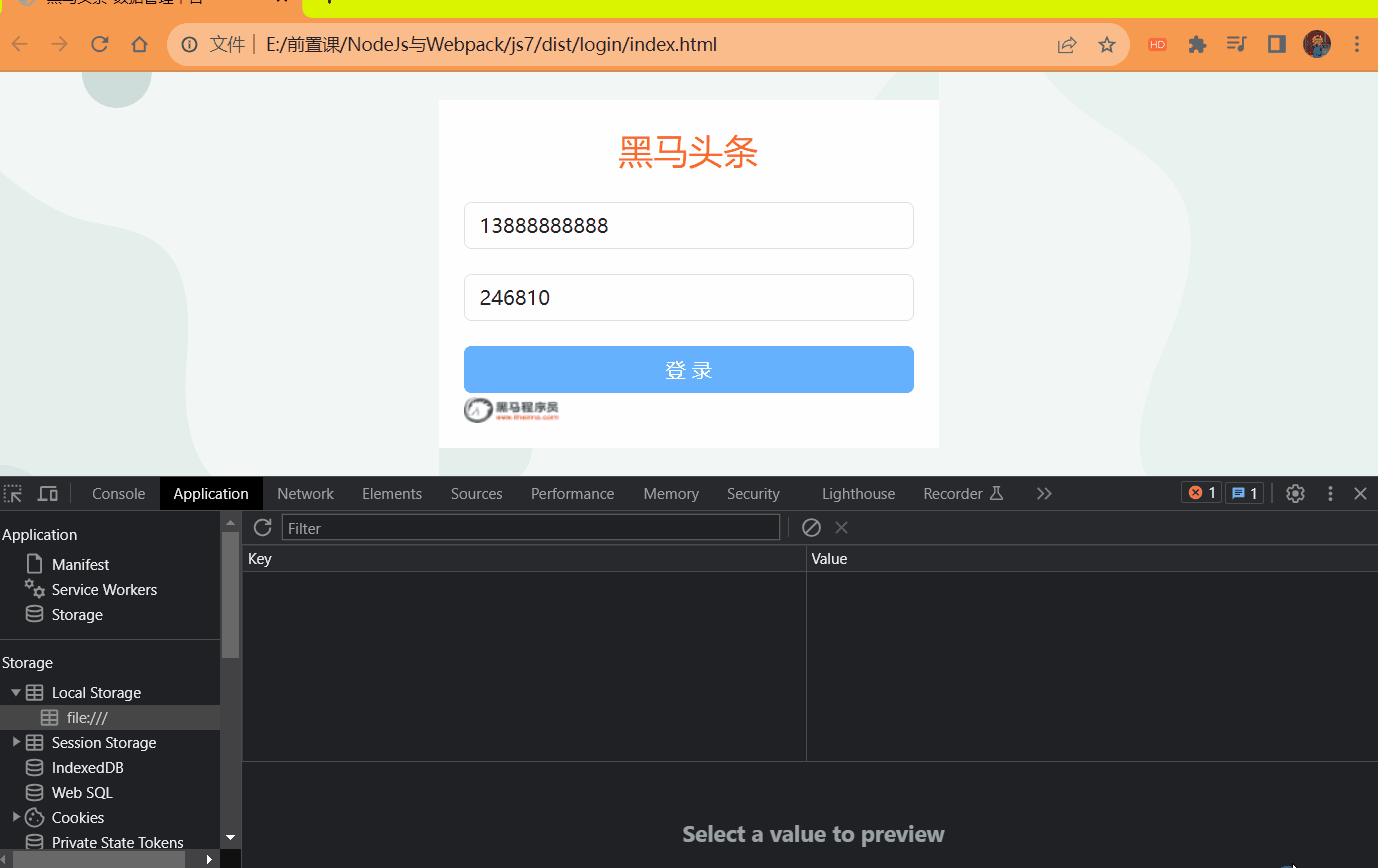Close the DevTools panel

[1360, 493]
